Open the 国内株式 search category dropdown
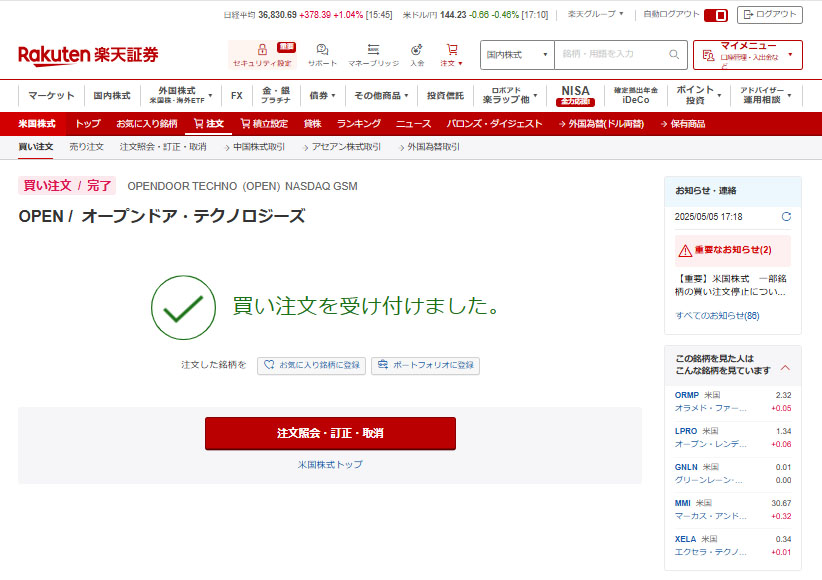The image size is (822, 580). pyautogui.click(x=517, y=54)
